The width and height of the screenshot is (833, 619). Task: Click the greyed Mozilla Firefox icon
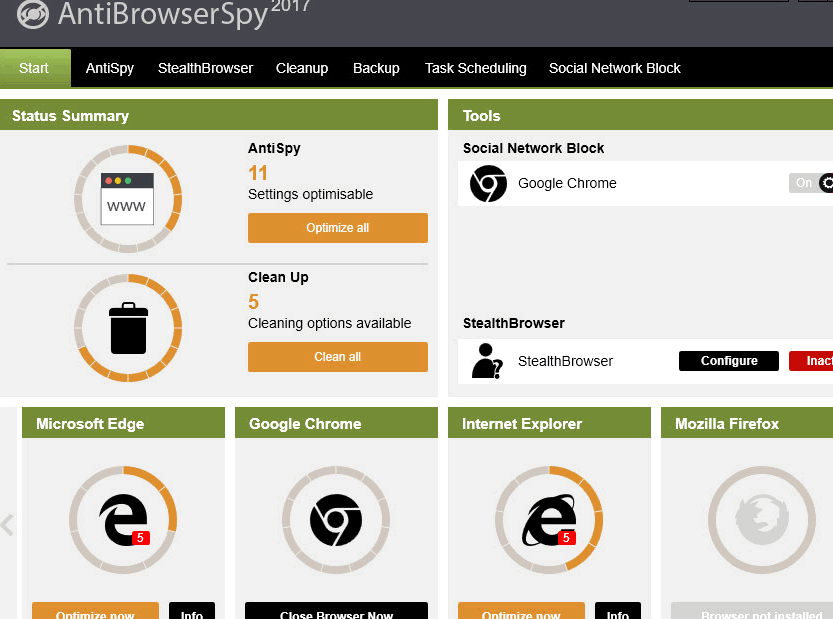pyautogui.click(x=762, y=519)
